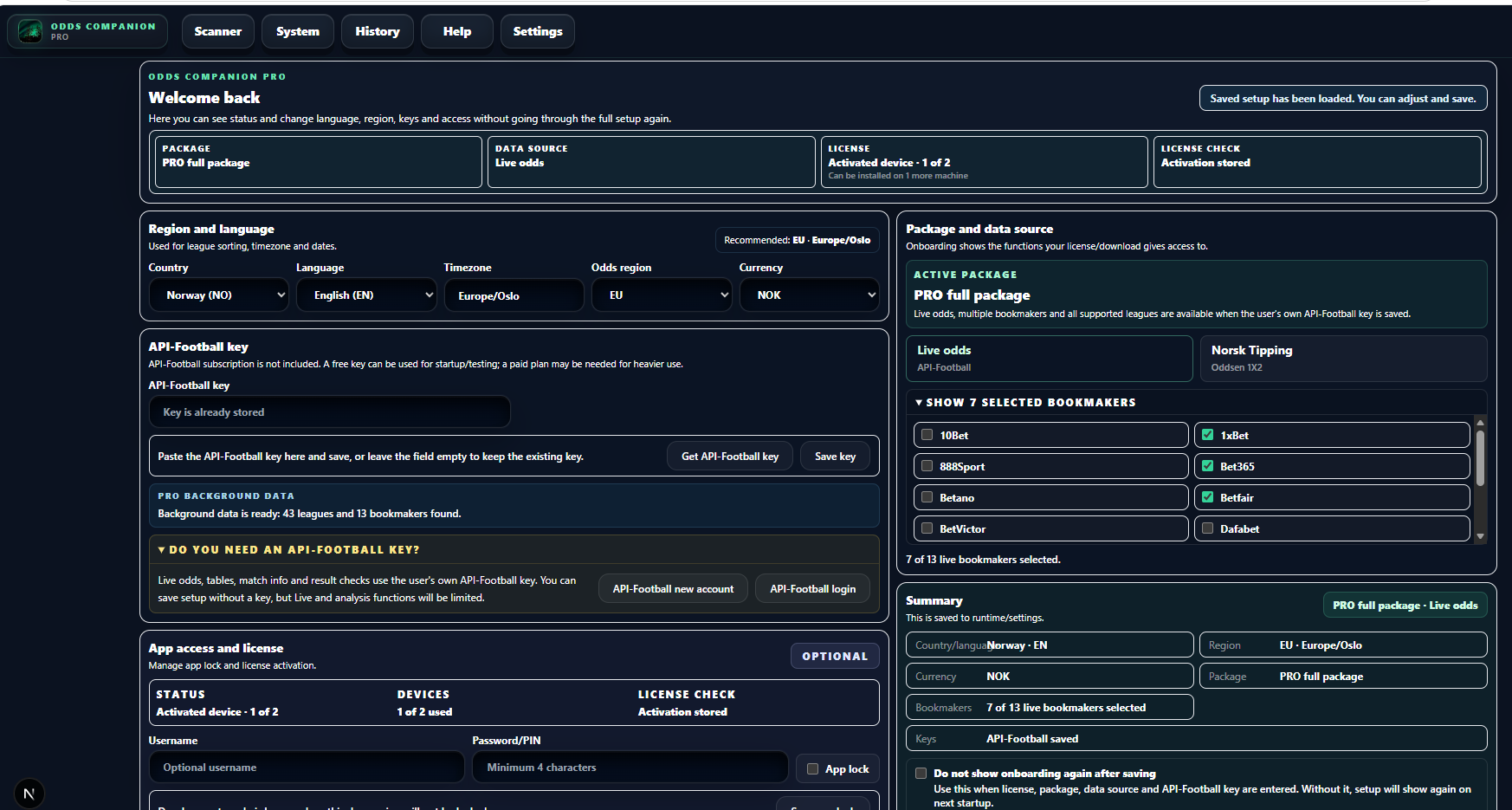
Task: Tick Do not show onboarding again checkbox
Action: [x=921, y=774]
